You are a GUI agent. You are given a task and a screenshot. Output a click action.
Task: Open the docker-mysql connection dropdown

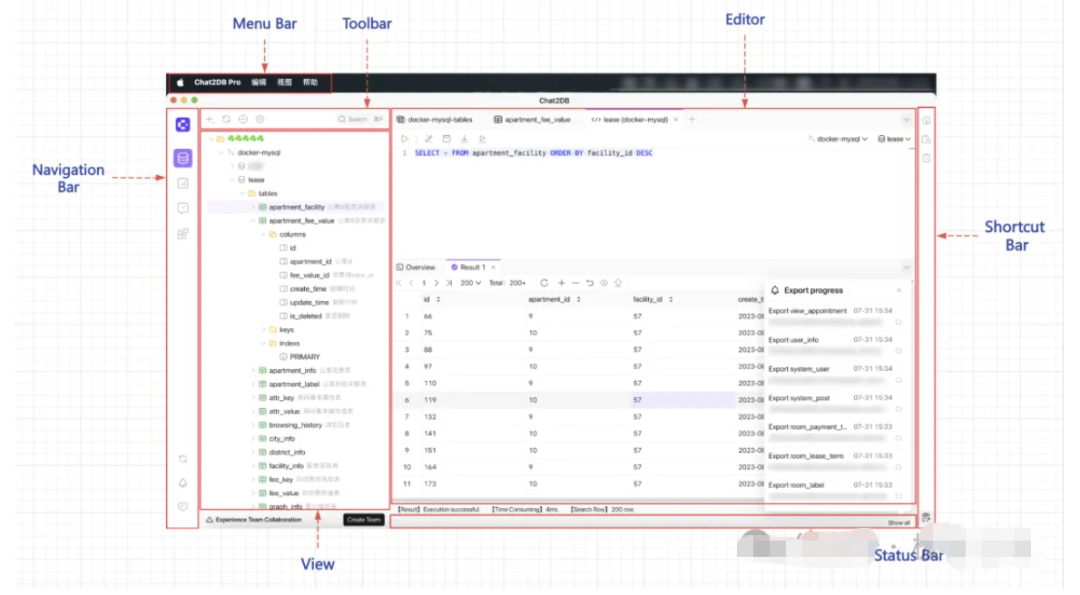click(838, 139)
